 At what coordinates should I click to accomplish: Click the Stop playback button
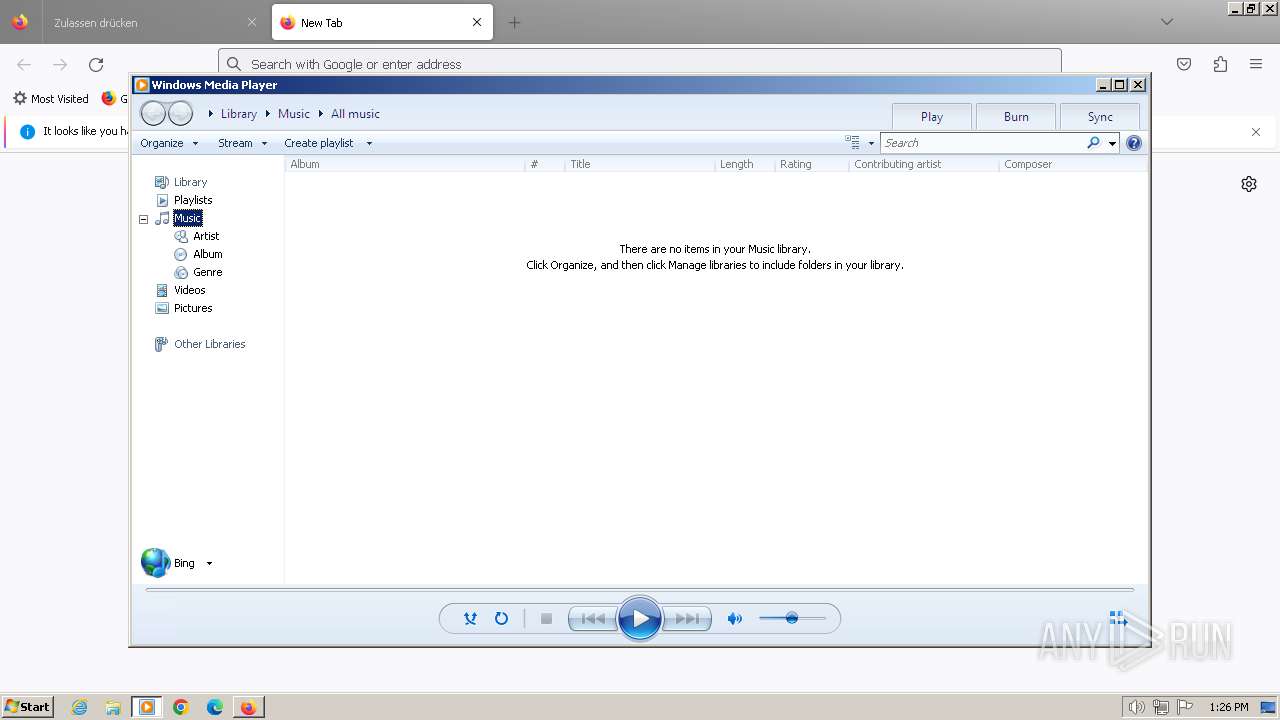point(546,619)
